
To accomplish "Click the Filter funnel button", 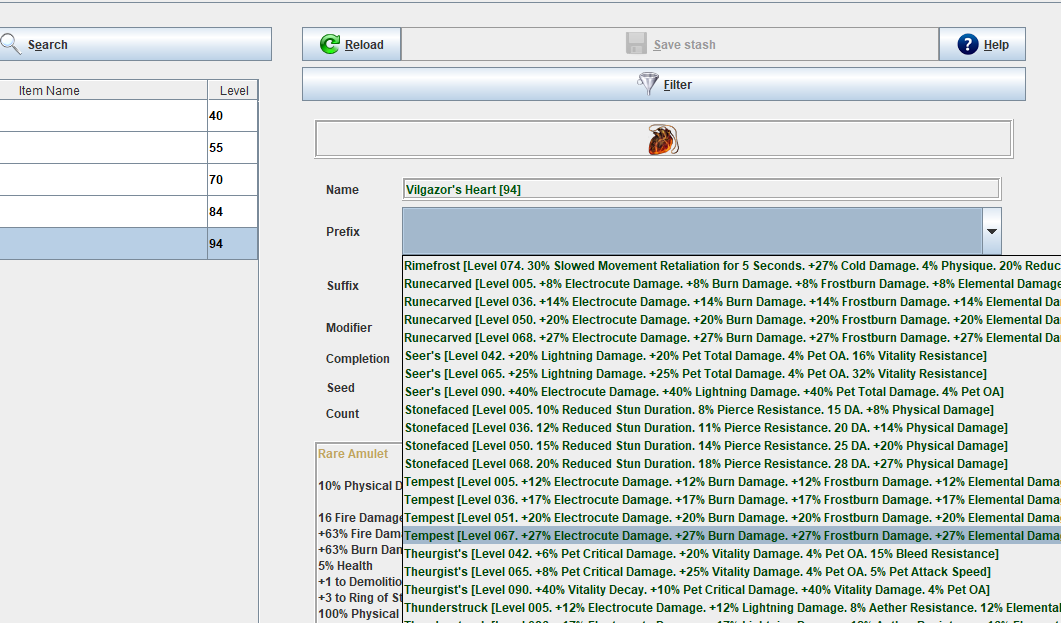I will pyautogui.click(x=663, y=85).
